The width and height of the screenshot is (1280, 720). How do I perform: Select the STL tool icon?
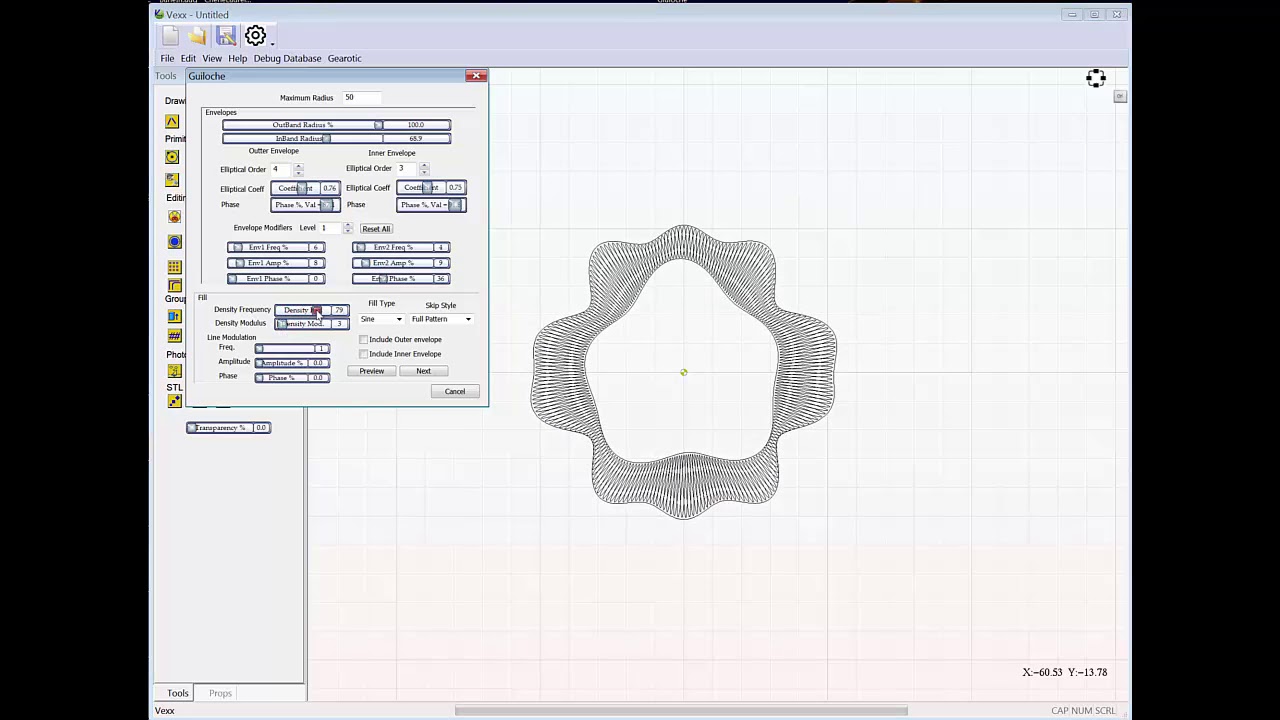[174, 401]
